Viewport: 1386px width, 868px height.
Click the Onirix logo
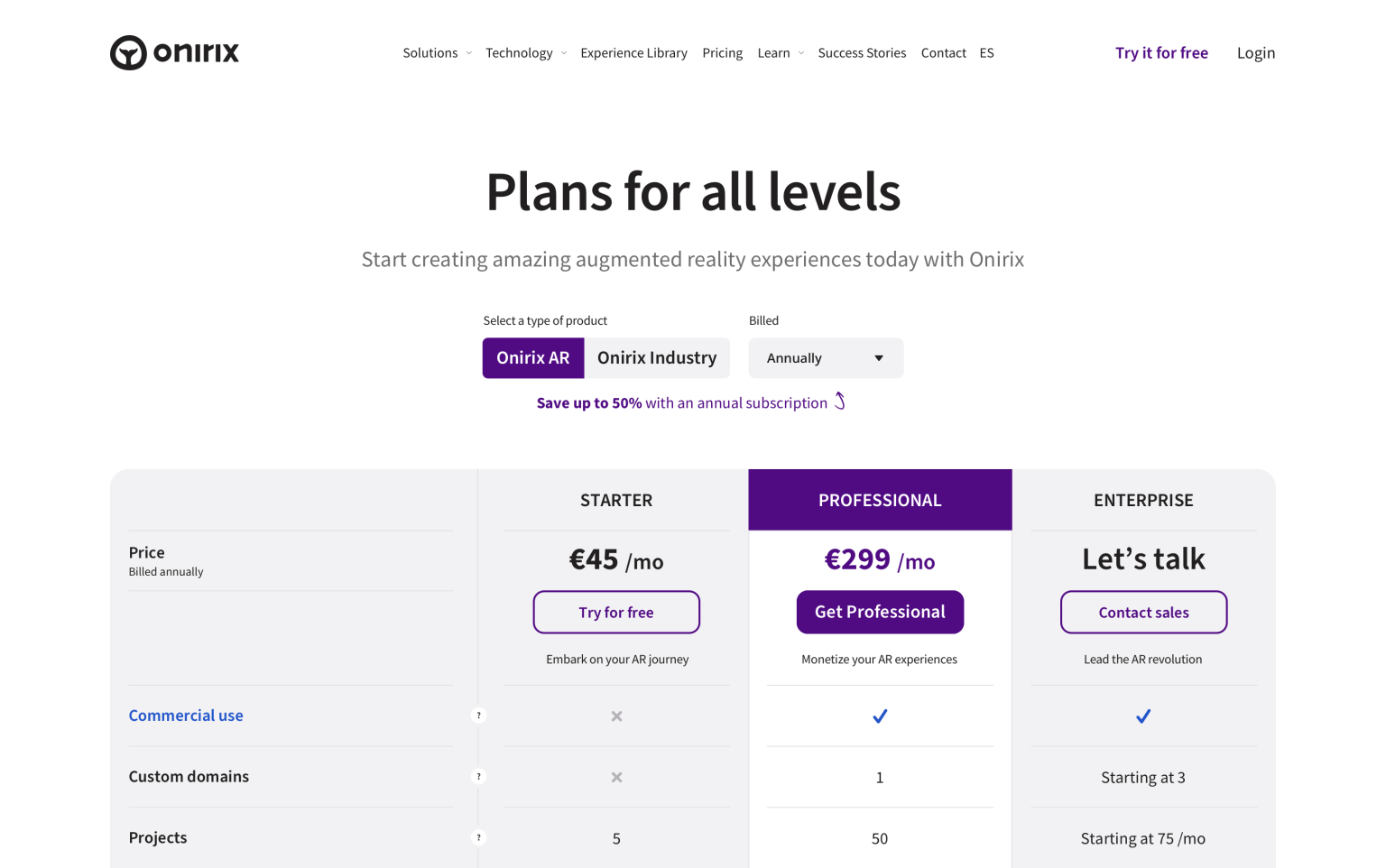174,52
